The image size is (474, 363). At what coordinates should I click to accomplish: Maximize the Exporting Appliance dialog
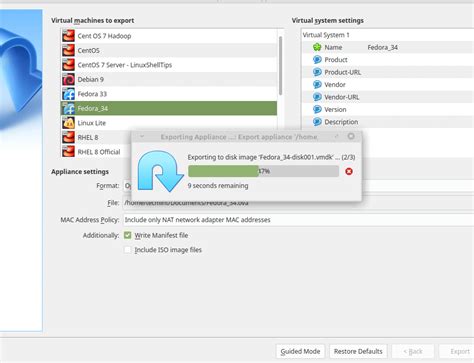coord(336,136)
